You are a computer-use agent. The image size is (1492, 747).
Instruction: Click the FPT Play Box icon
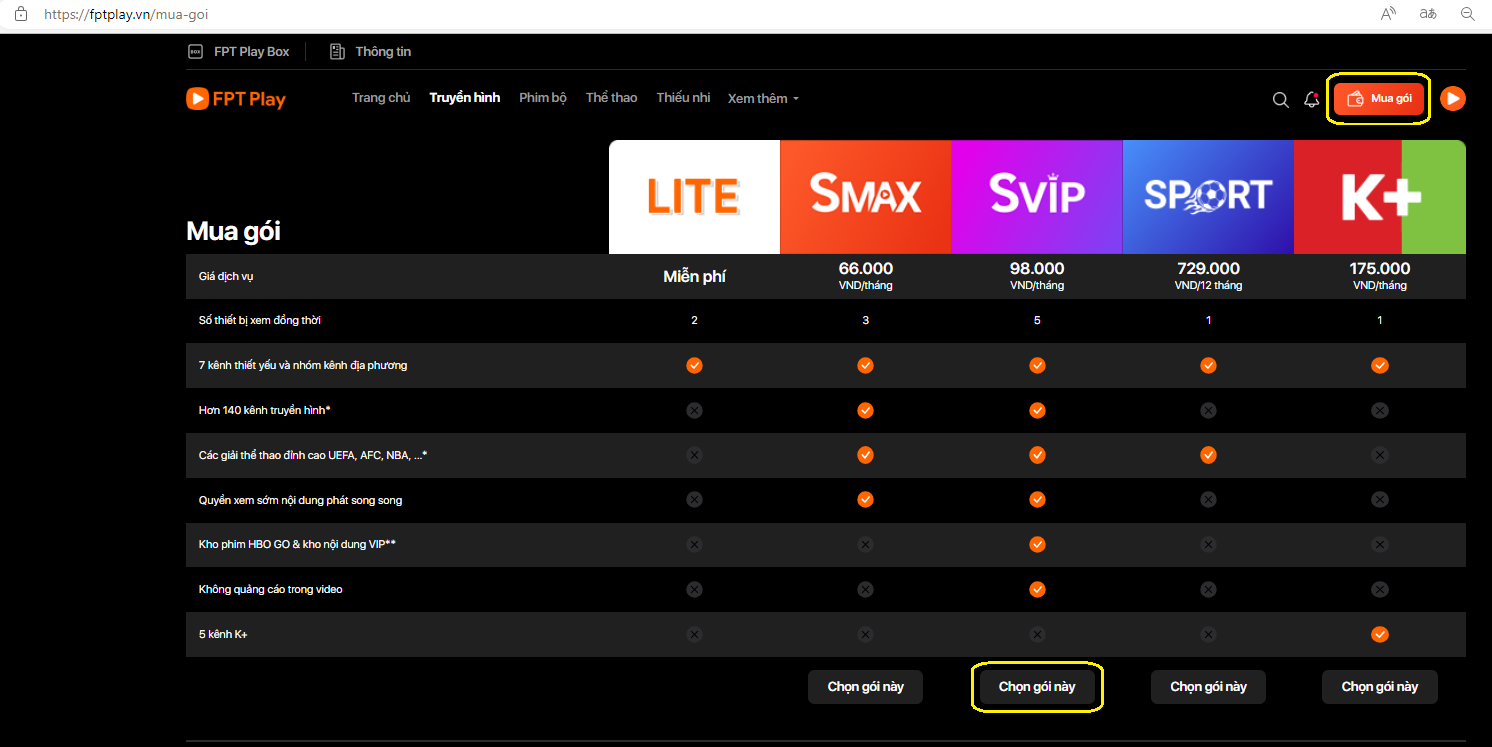pos(195,51)
